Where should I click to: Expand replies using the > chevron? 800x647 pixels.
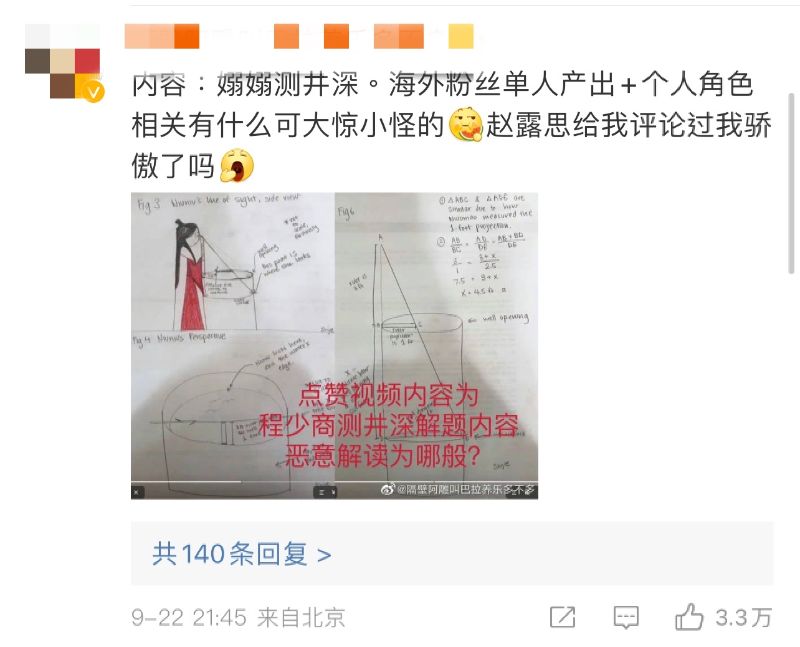pyautogui.click(x=324, y=555)
